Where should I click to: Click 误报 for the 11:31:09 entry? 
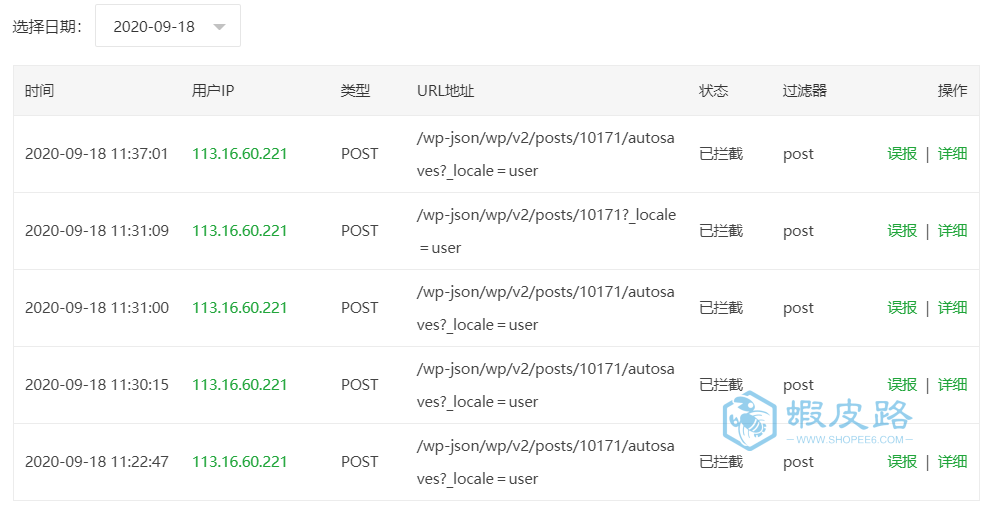point(902,231)
